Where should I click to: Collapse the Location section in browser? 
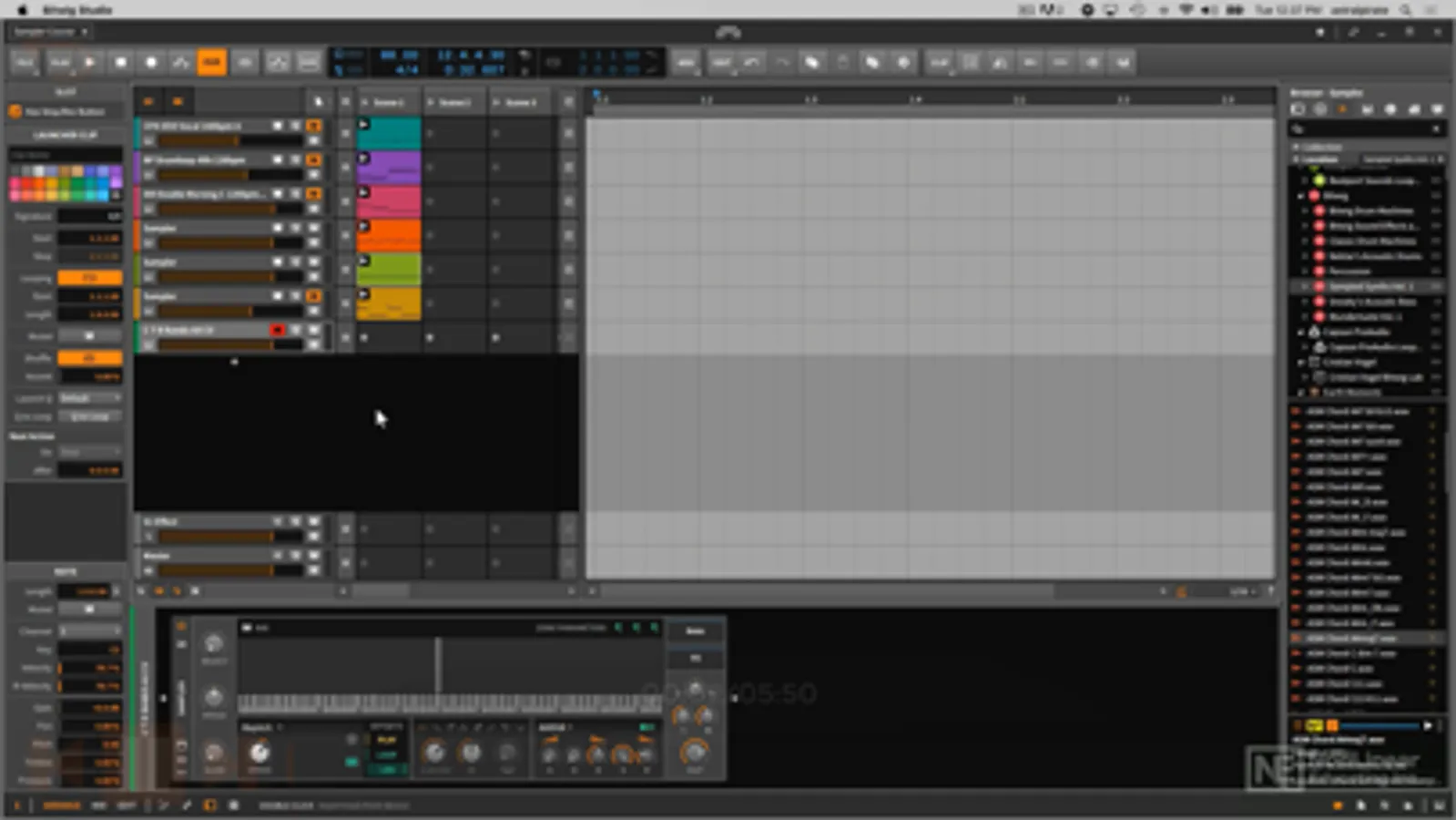(1296, 159)
